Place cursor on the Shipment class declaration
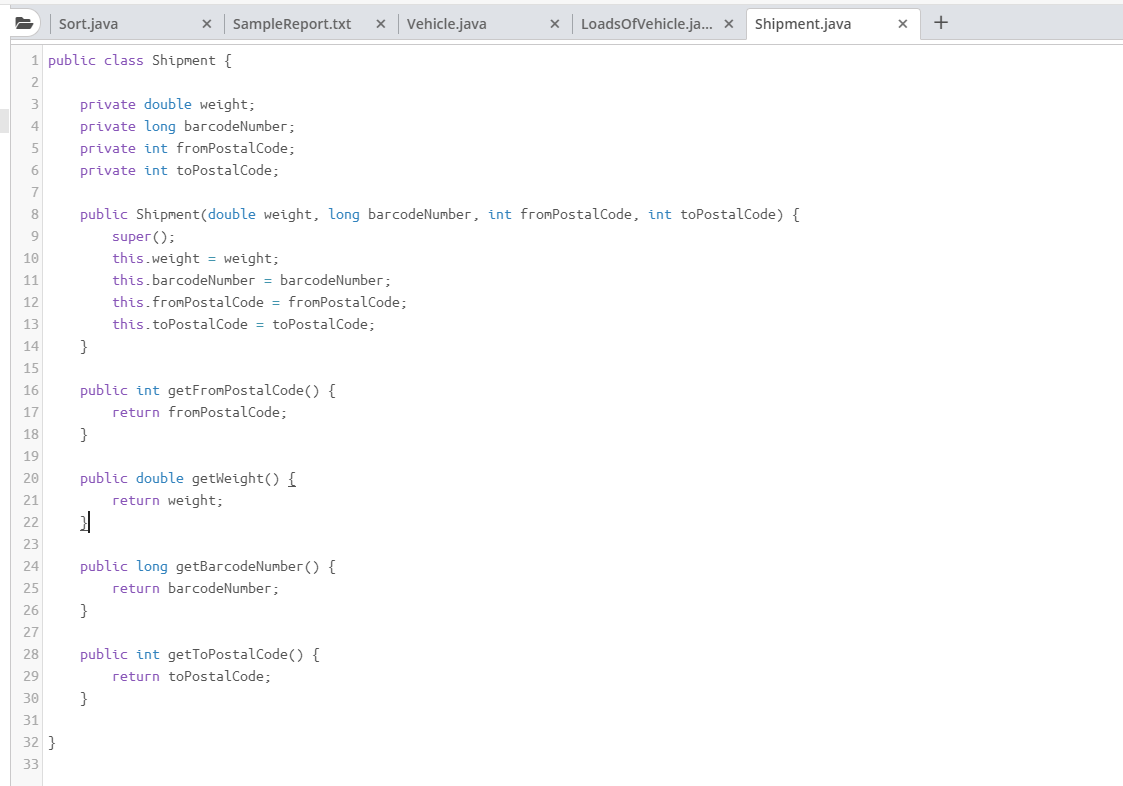 point(184,60)
